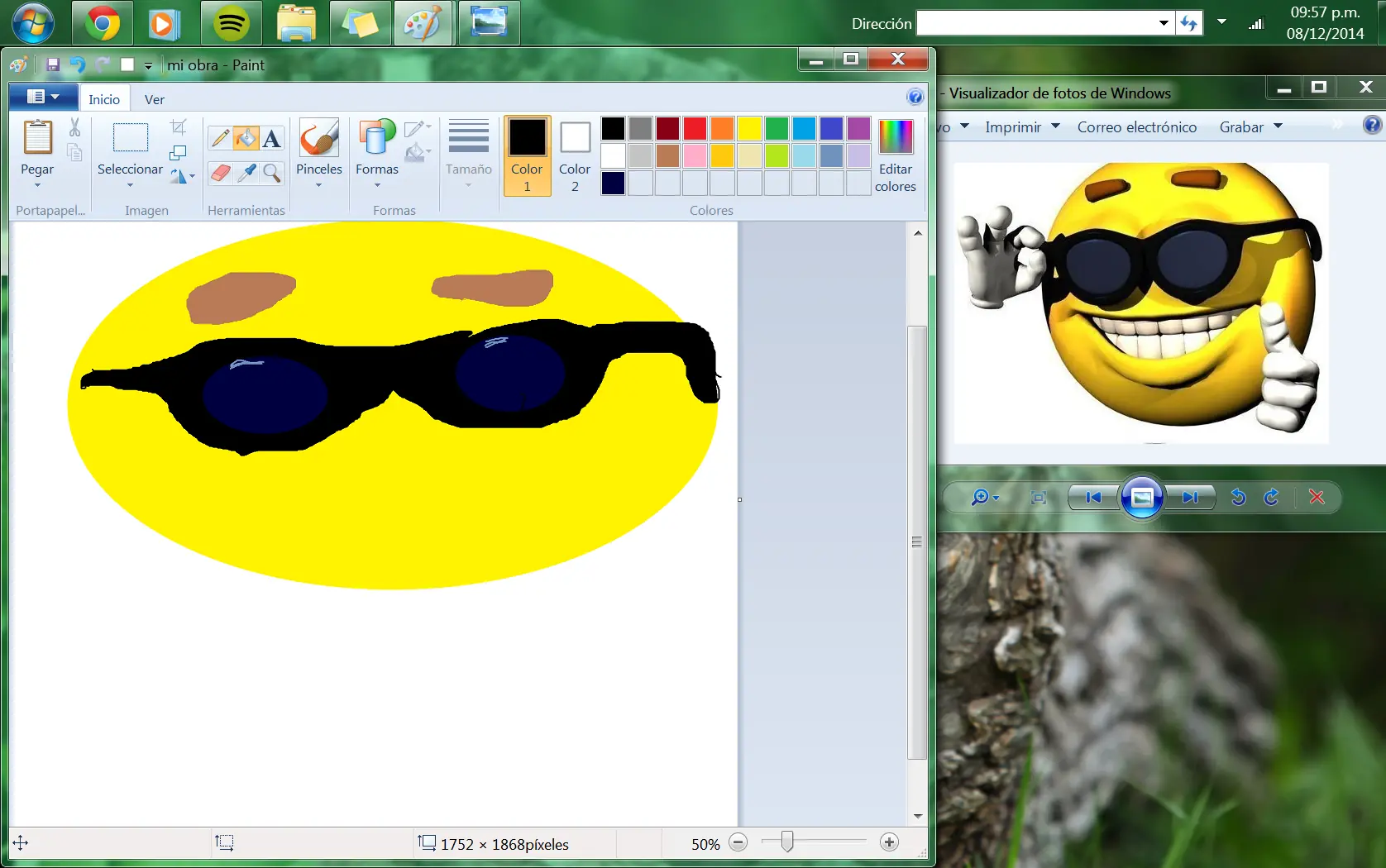Open Spotify from the taskbar

(231, 22)
